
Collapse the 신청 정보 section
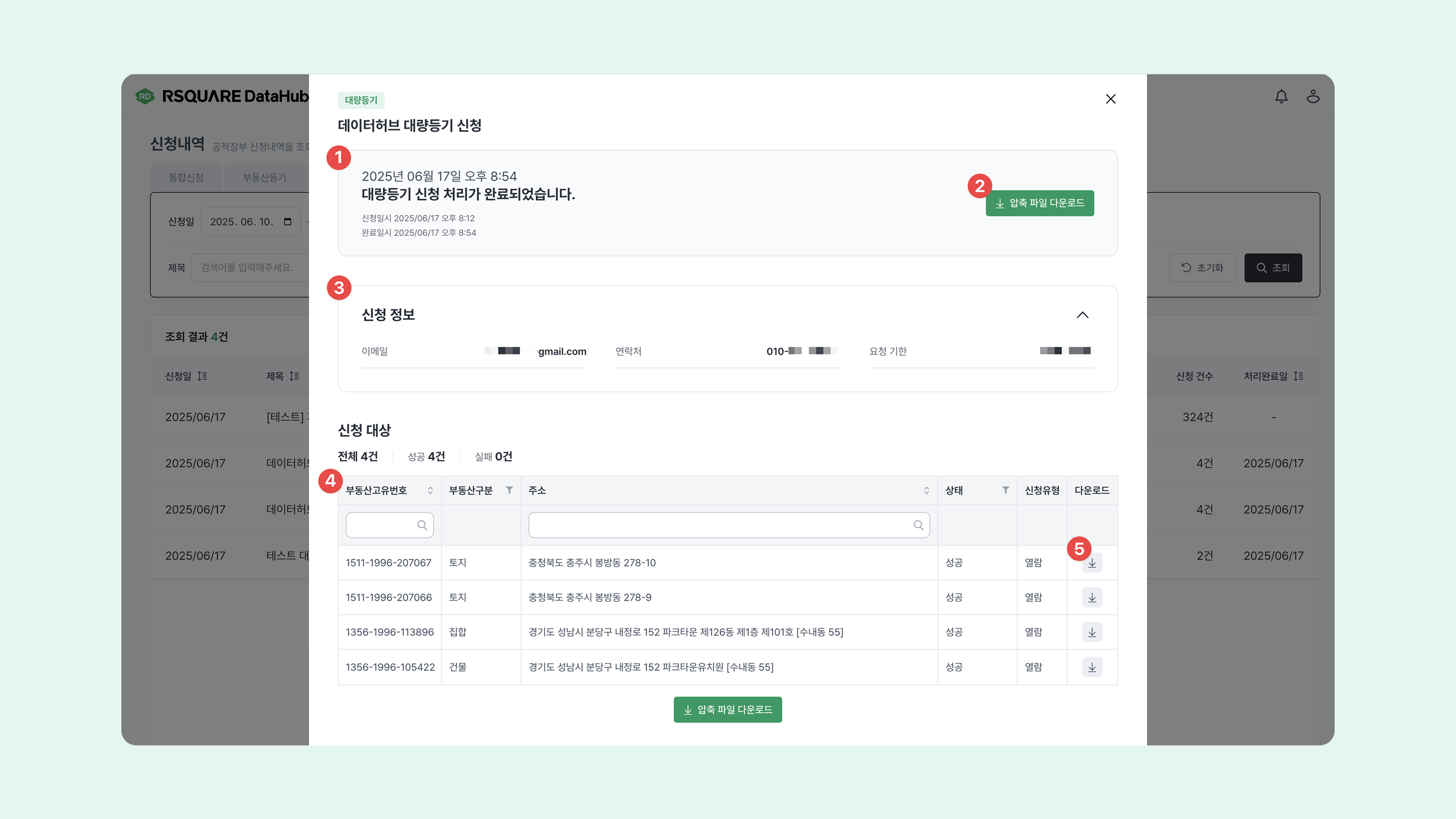(1083, 315)
